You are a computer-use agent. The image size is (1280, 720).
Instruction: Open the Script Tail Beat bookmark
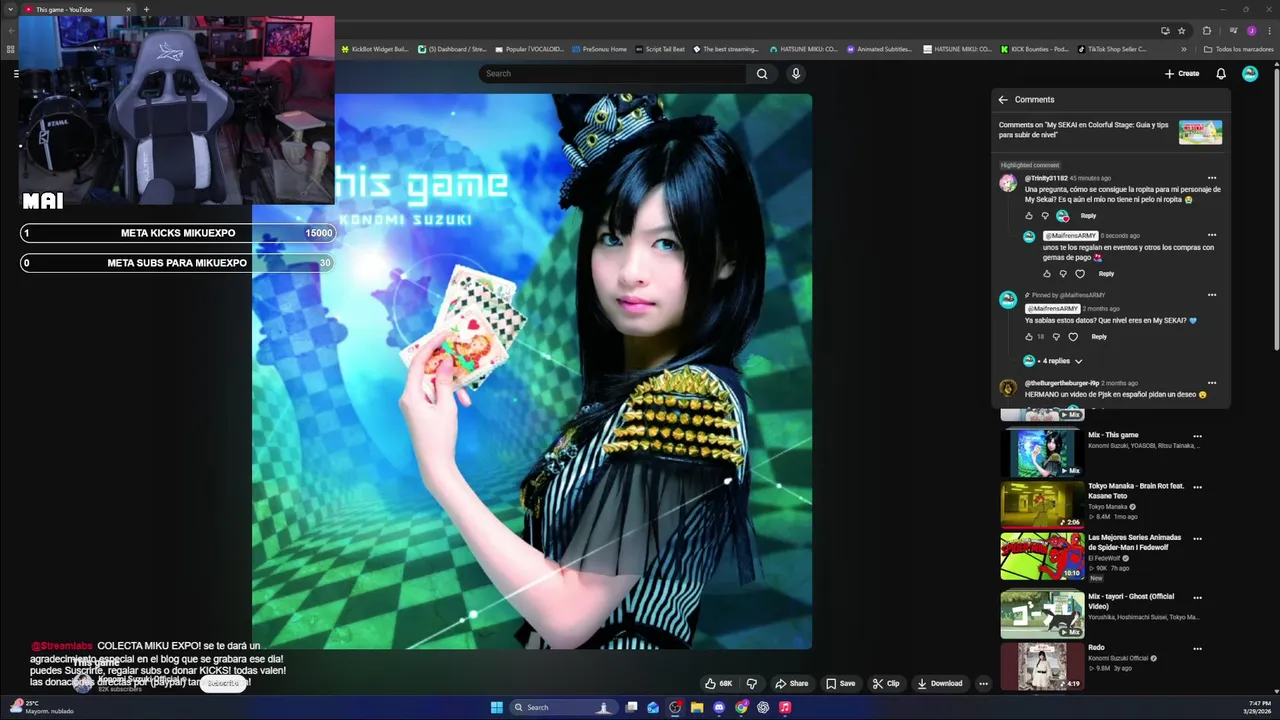tap(660, 49)
